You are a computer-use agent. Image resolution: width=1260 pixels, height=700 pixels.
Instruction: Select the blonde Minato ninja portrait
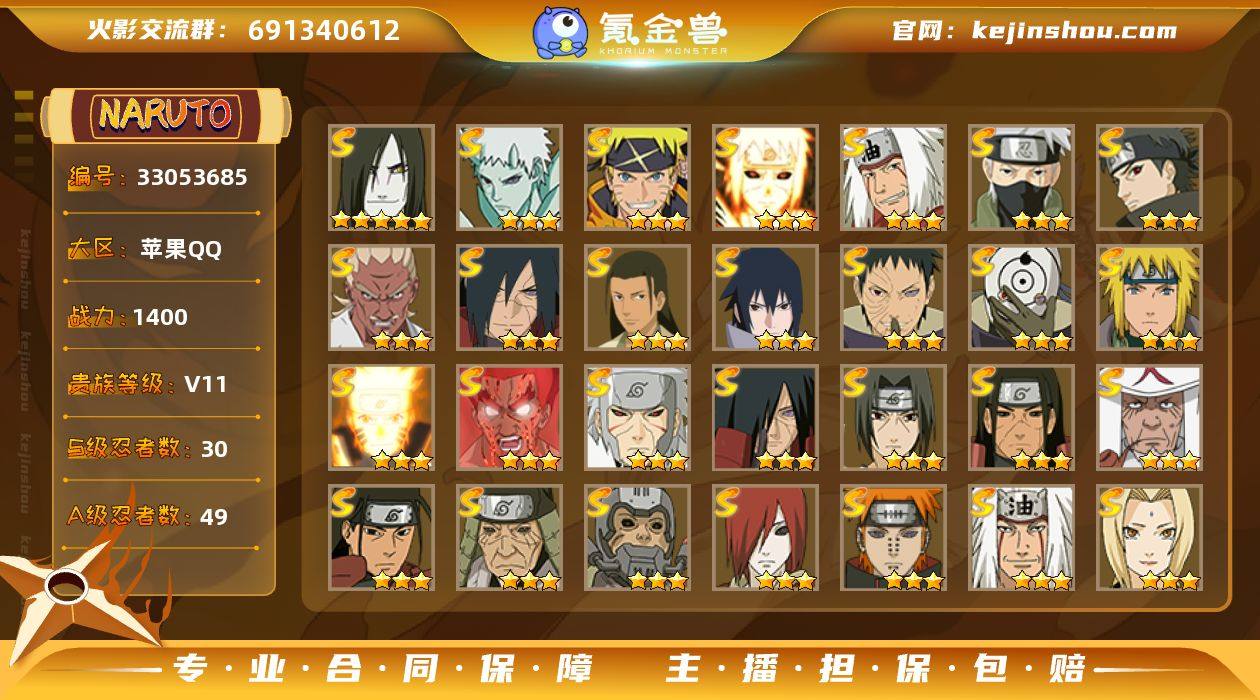[1149, 297]
